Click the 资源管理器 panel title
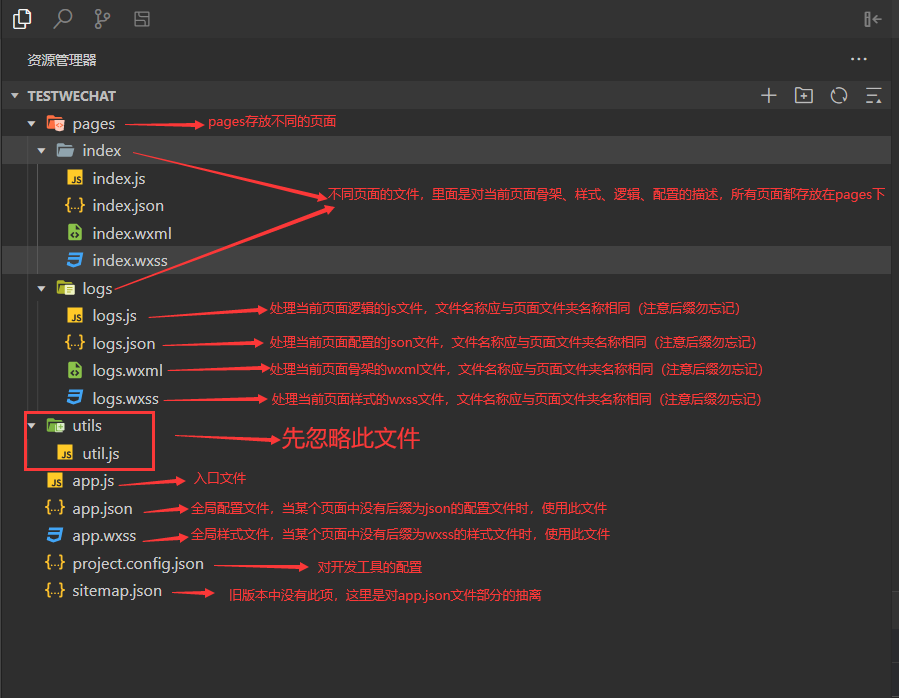 (x=62, y=60)
